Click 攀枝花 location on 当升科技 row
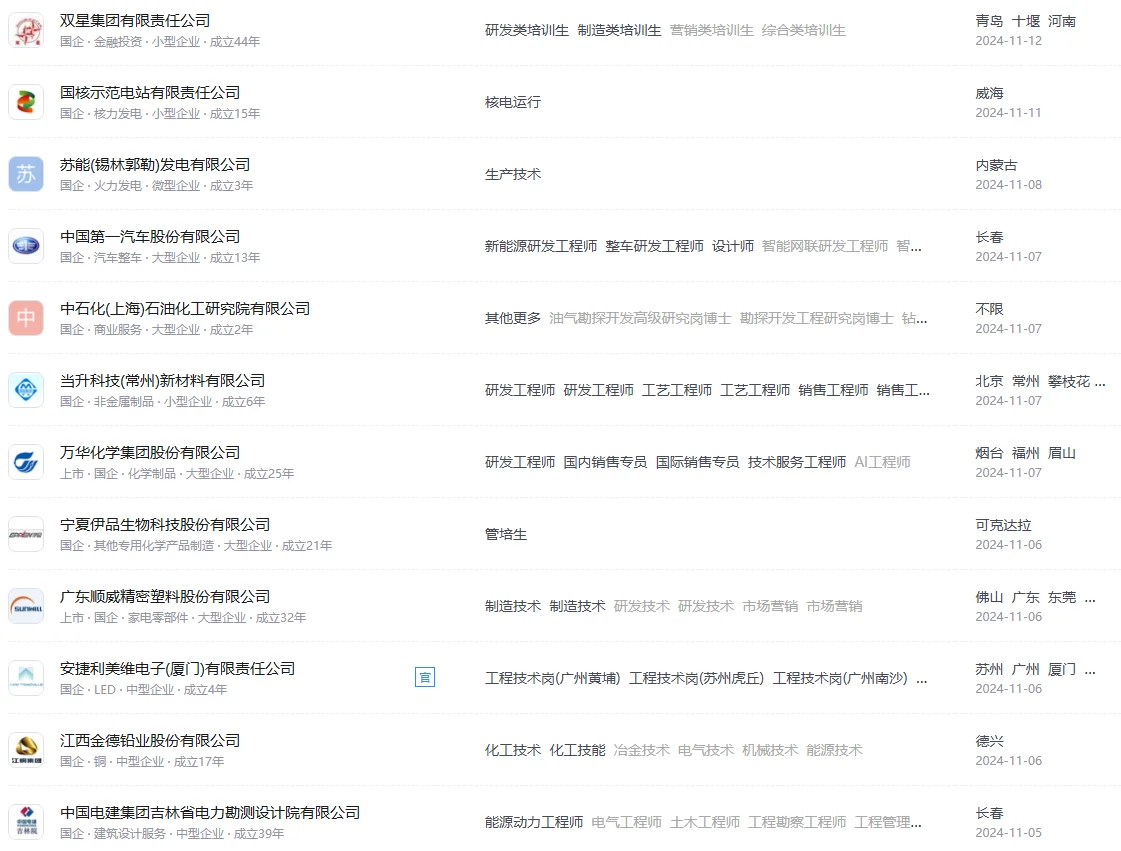 point(1069,381)
